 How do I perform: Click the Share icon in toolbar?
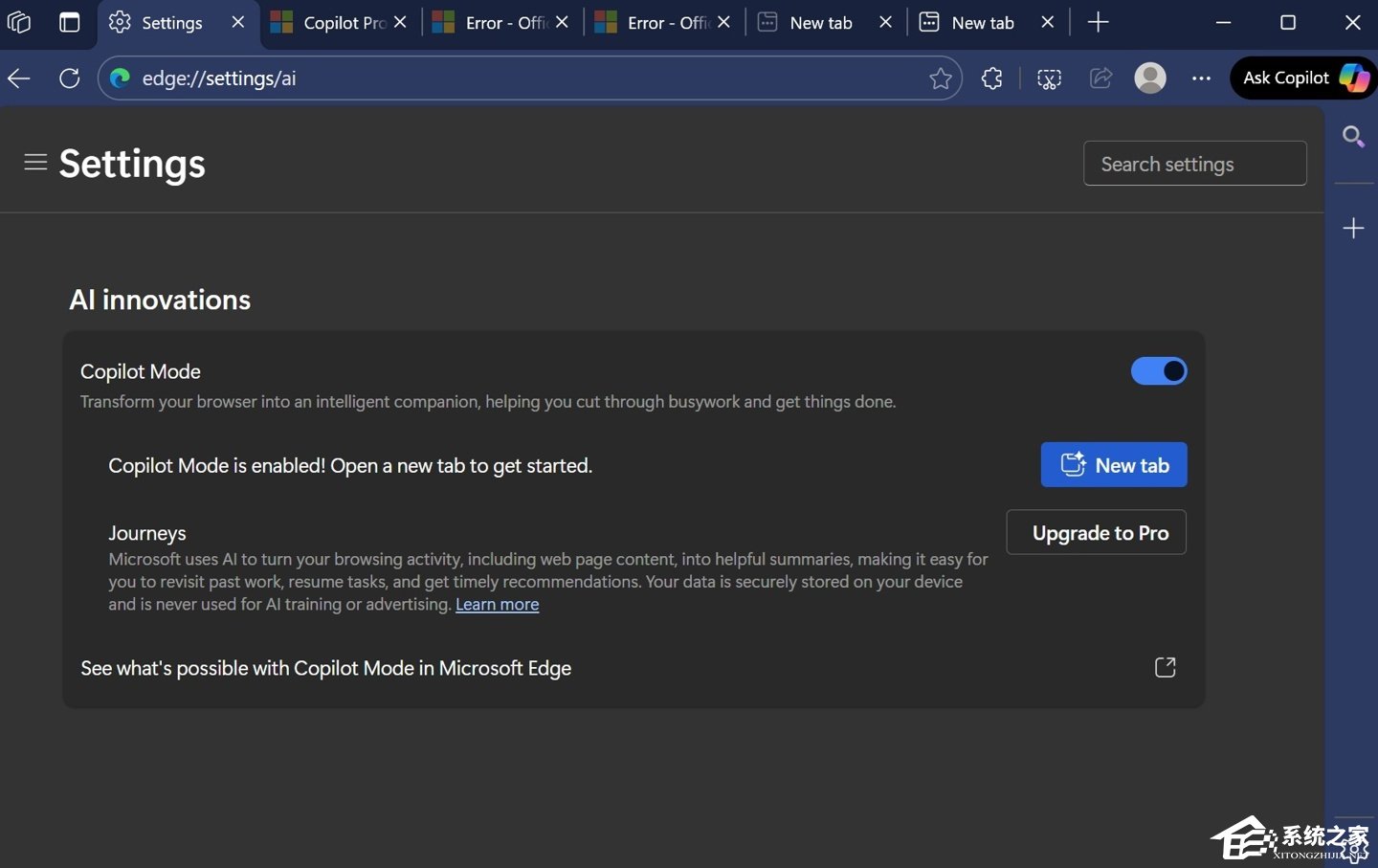click(1100, 78)
